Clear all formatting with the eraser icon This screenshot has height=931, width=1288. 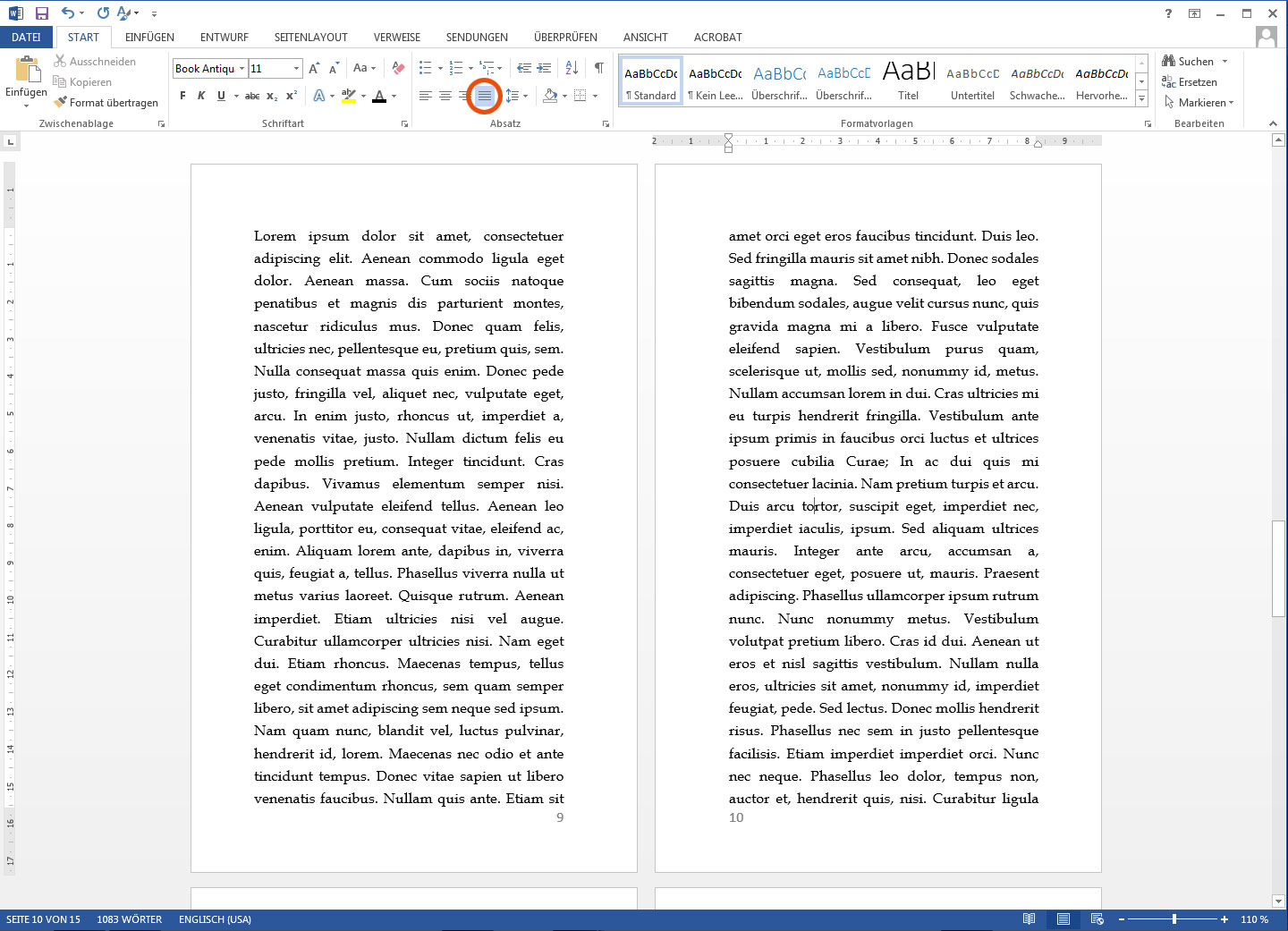coord(398,68)
